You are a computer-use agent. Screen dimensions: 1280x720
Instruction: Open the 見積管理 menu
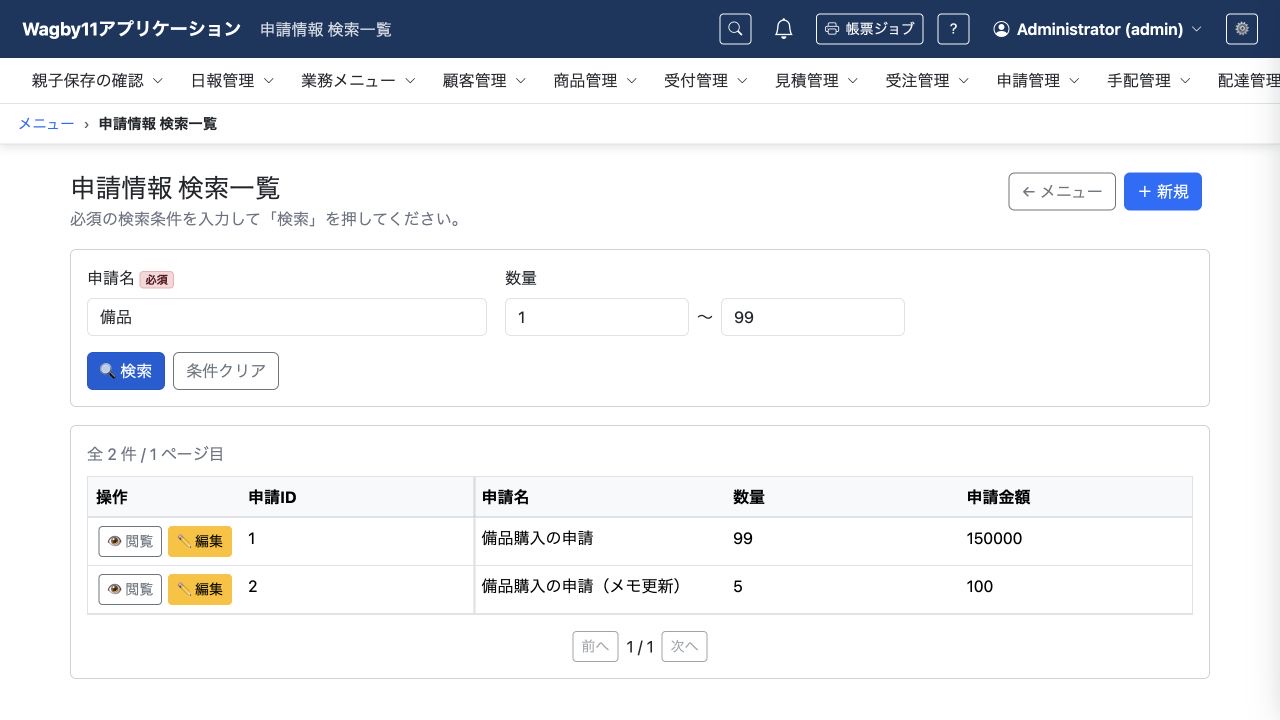point(817,81)
